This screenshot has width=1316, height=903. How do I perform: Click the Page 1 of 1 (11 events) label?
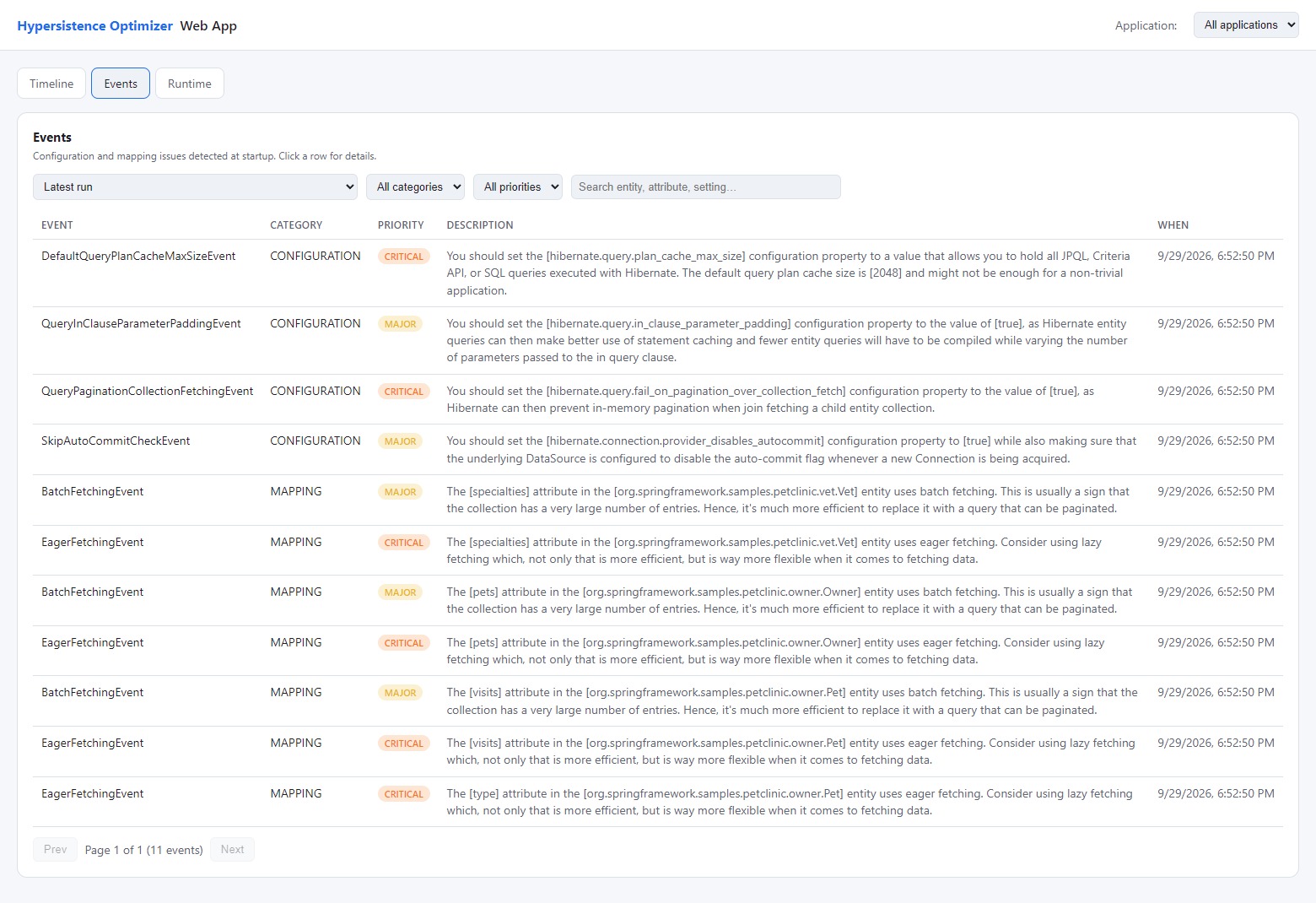[x=144, y=850]
